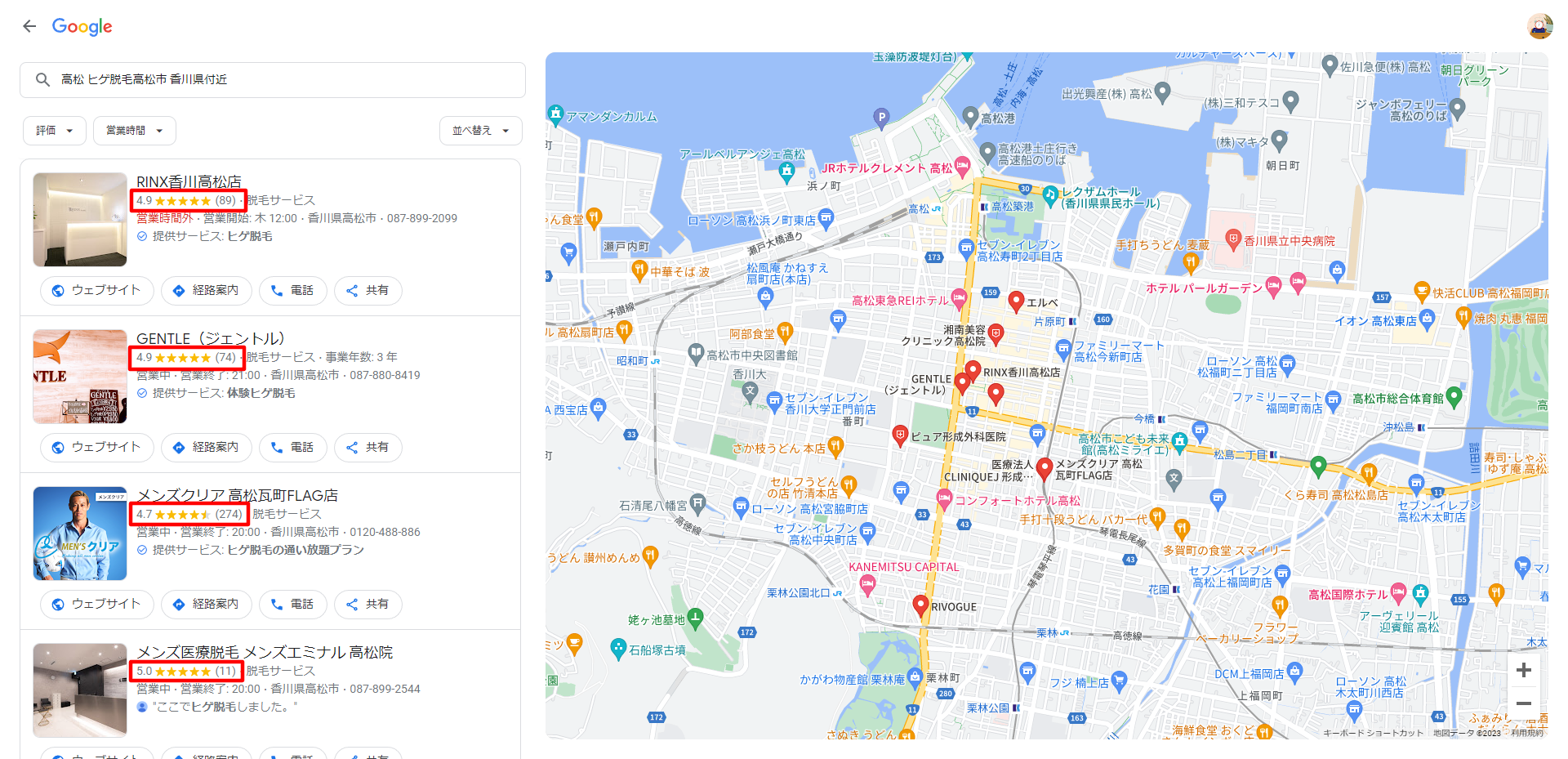Click 共有 share button for RINX香川高松店
Screen dimensions: 1568x759
tap(368, 290)
